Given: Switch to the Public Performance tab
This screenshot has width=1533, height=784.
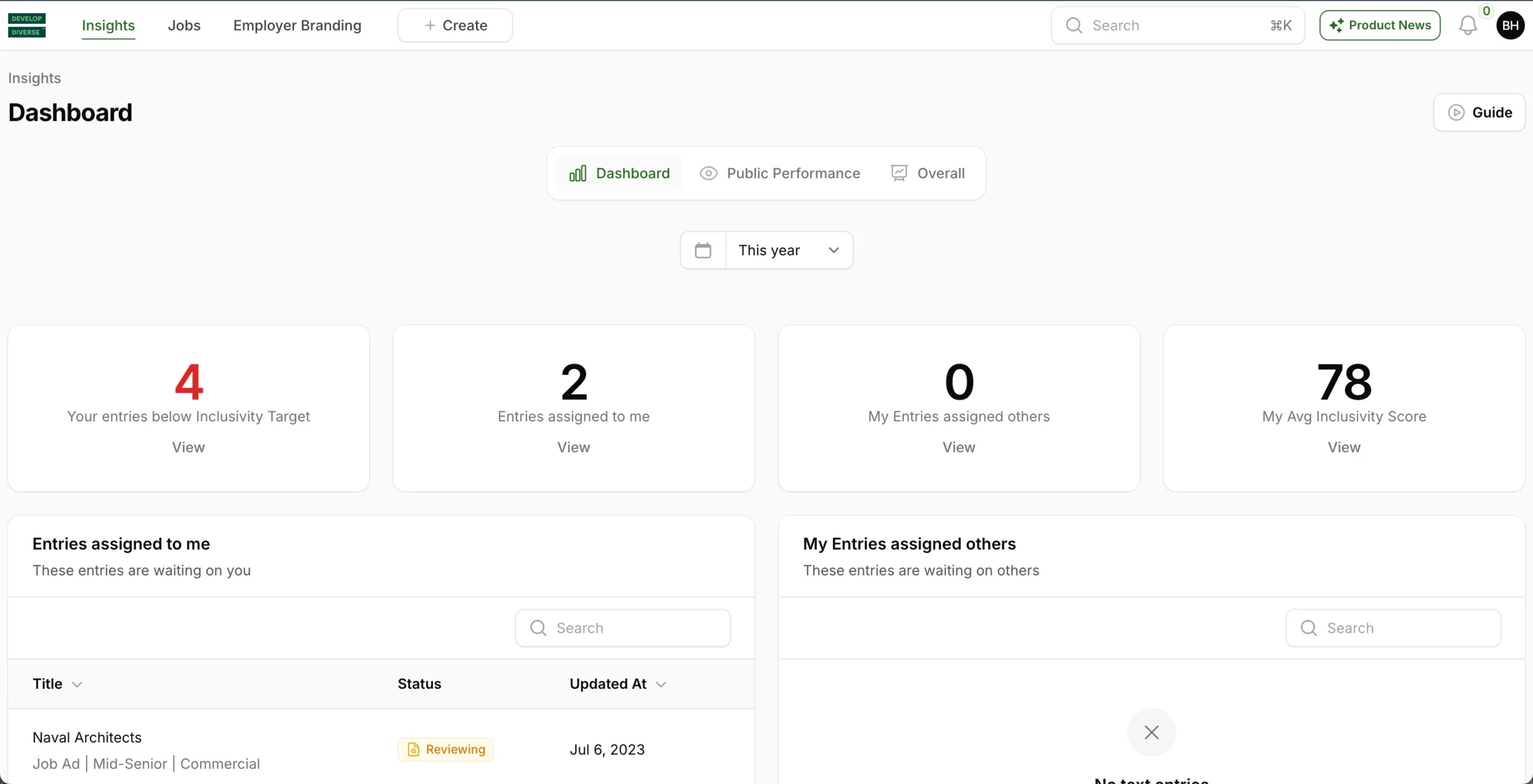Looking at the screenshot, I should [x=780, y=174].
